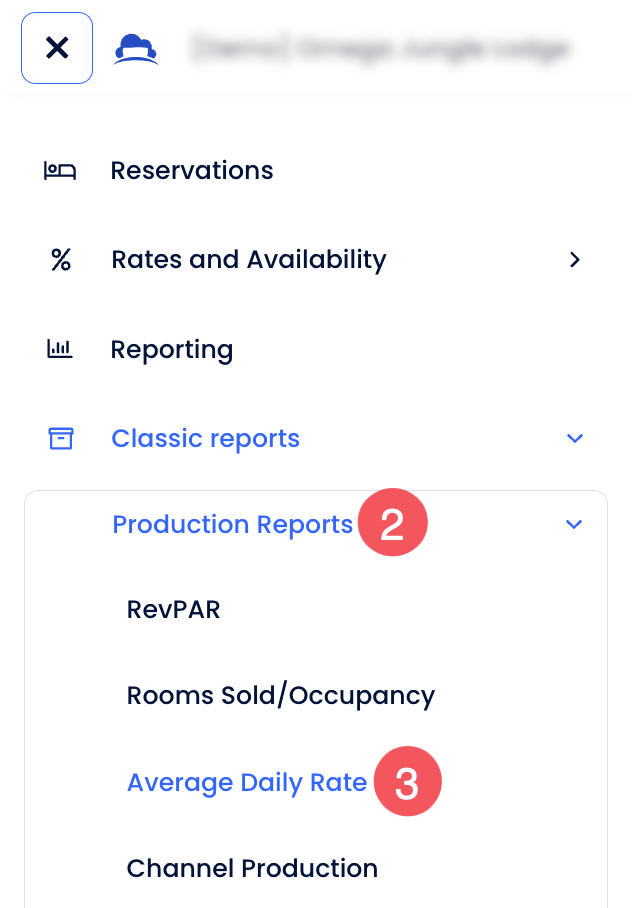Click the blurred property name in header
This screenshot has height=908, width=632.
tap(379, 47)
